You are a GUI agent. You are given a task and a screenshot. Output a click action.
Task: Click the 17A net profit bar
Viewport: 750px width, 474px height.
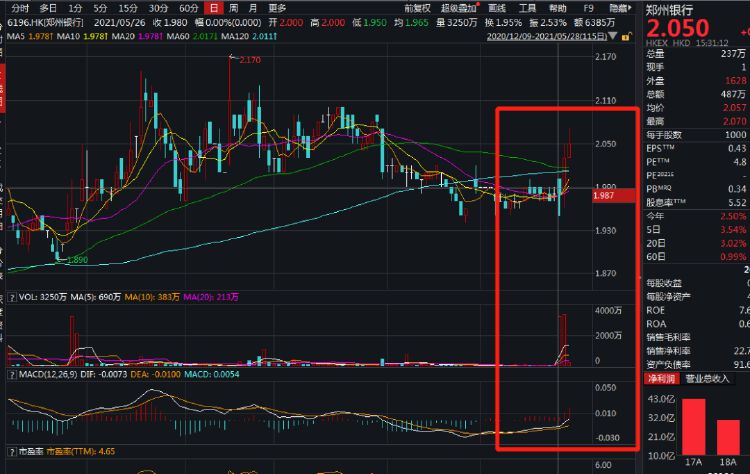pyautogui.click(x=694, y=424)
